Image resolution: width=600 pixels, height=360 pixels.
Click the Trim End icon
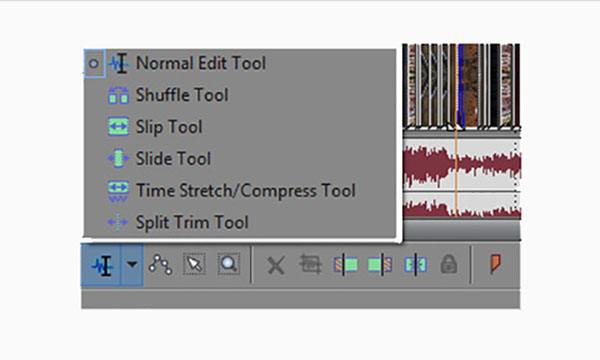pos(380,265)
